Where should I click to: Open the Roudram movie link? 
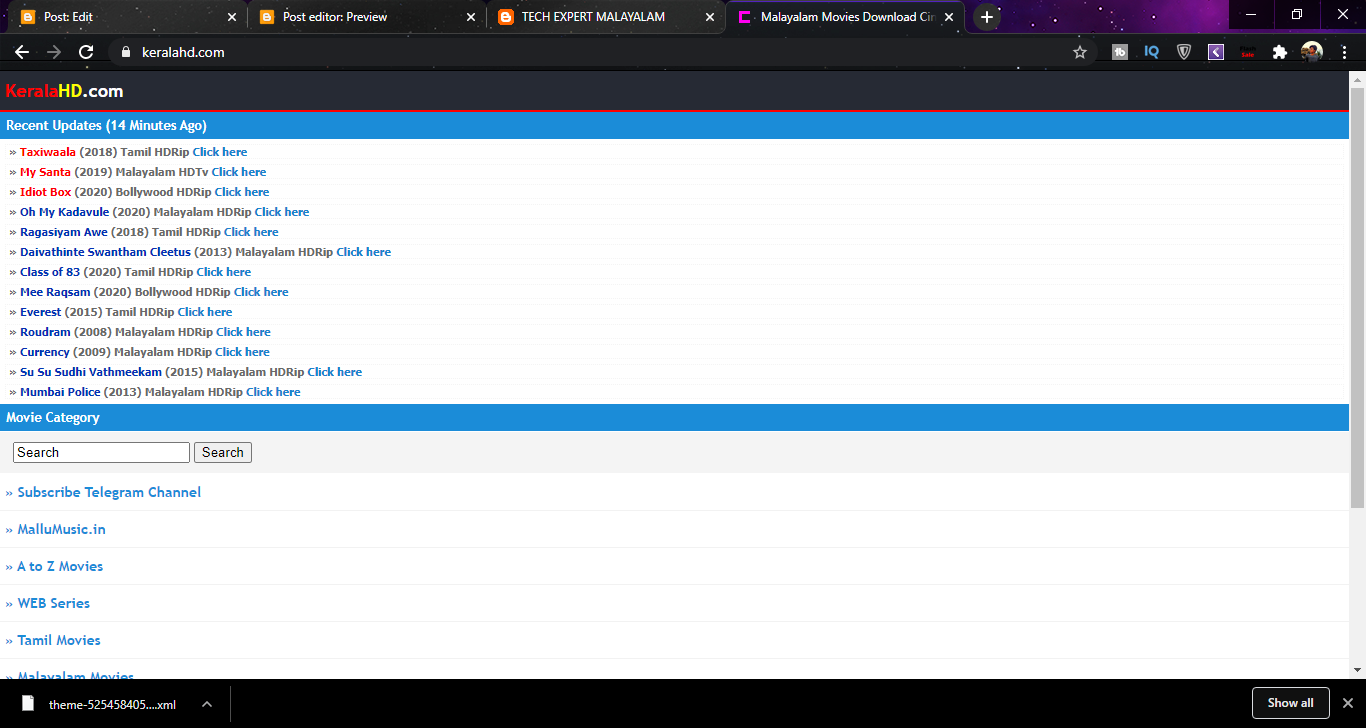46,332
